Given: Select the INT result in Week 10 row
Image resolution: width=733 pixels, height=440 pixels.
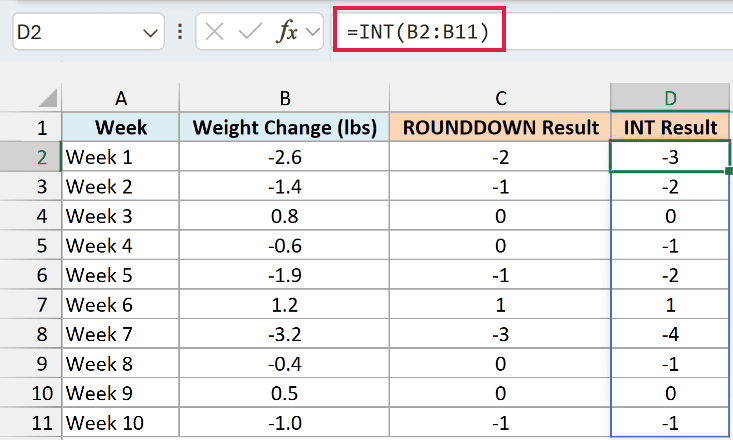Looking at the screenshot, I should [670, 422].
